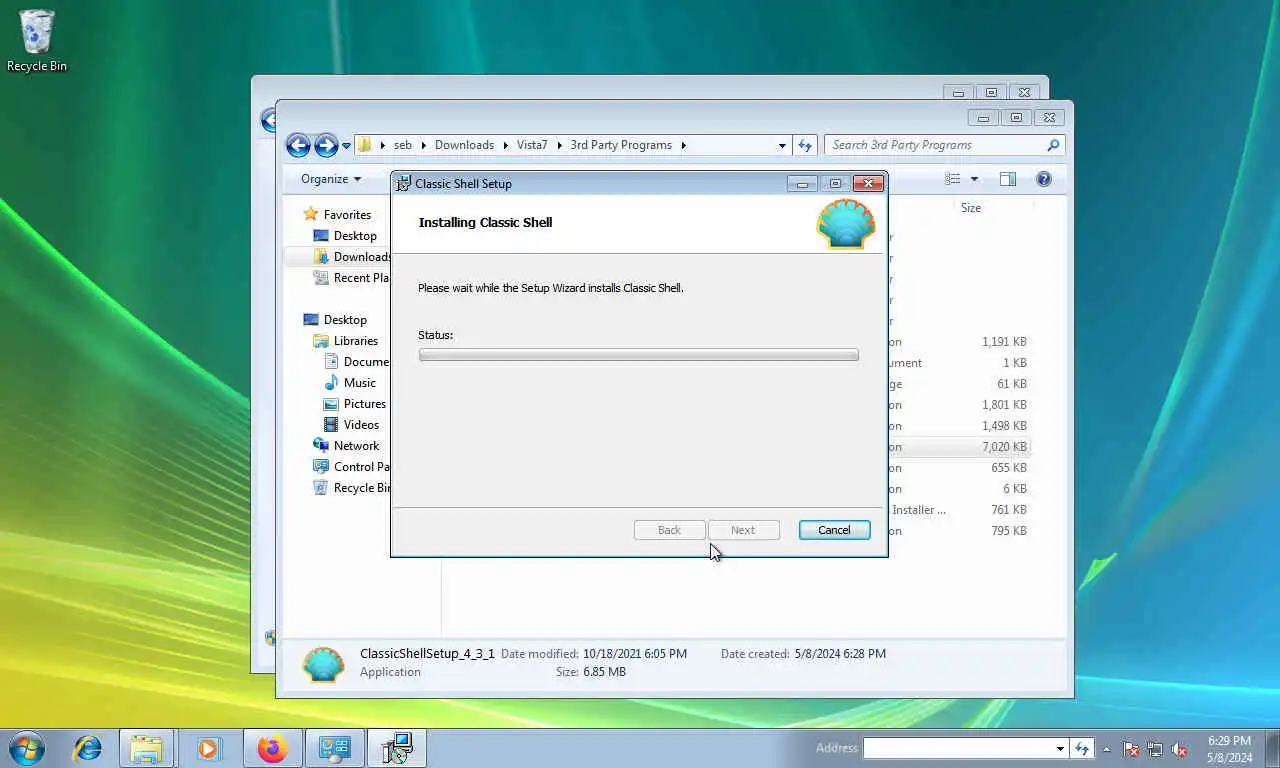Open the Control Panel taskbar icon

(333, 748)
